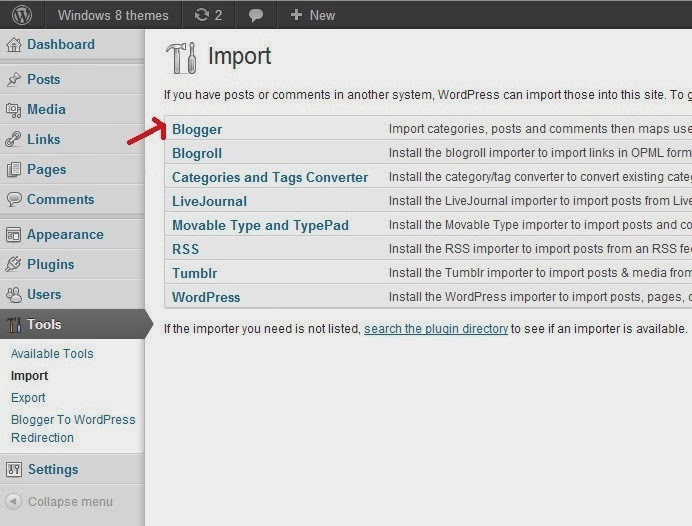Click the Links chain icon
This screenshot has height=526, width=692.
click(x=13, y=139)
